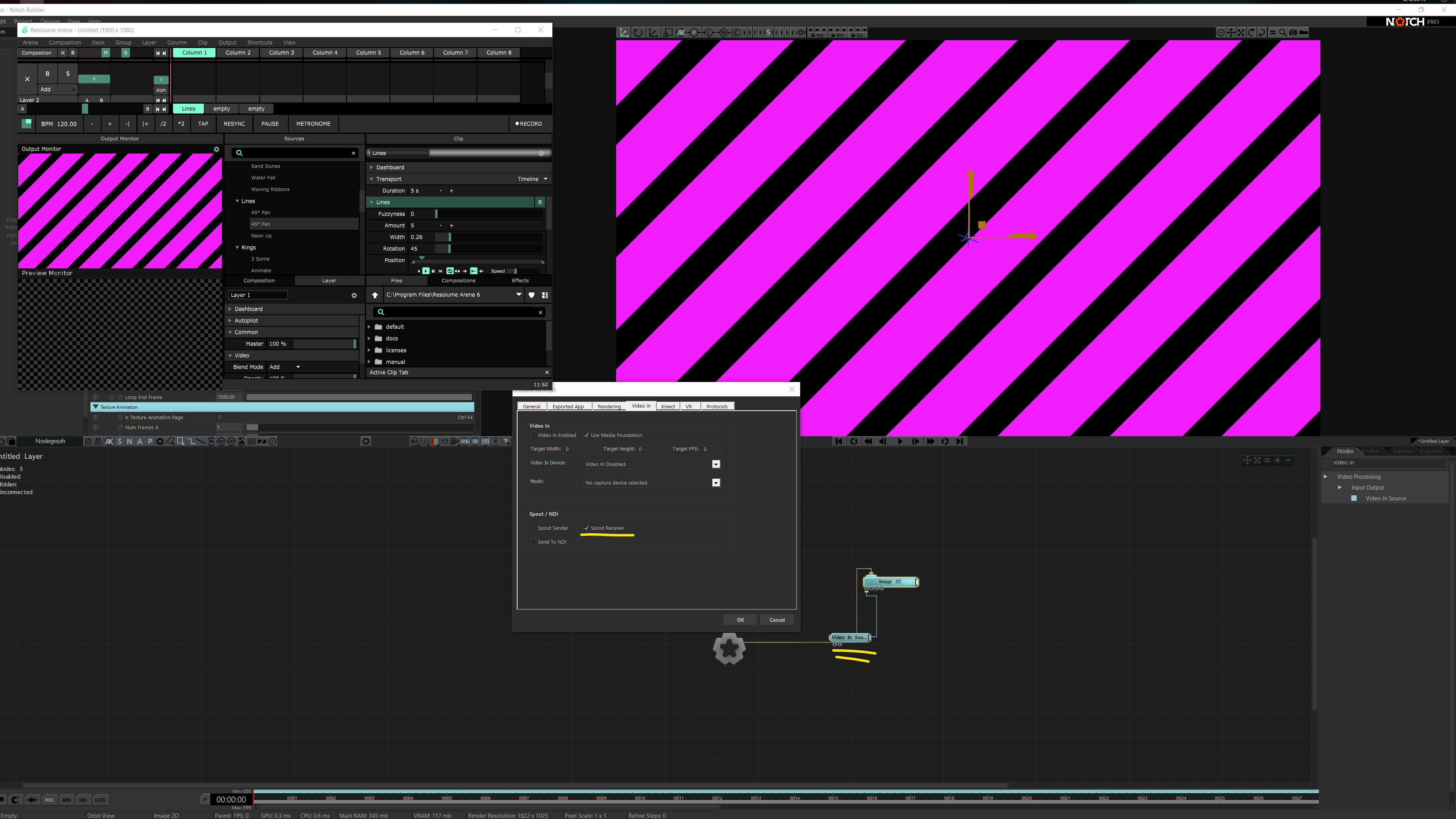Switch to the Kinect tab in settings dialog
Viewport: 1456px width, 819px height.
pos(668,406)
